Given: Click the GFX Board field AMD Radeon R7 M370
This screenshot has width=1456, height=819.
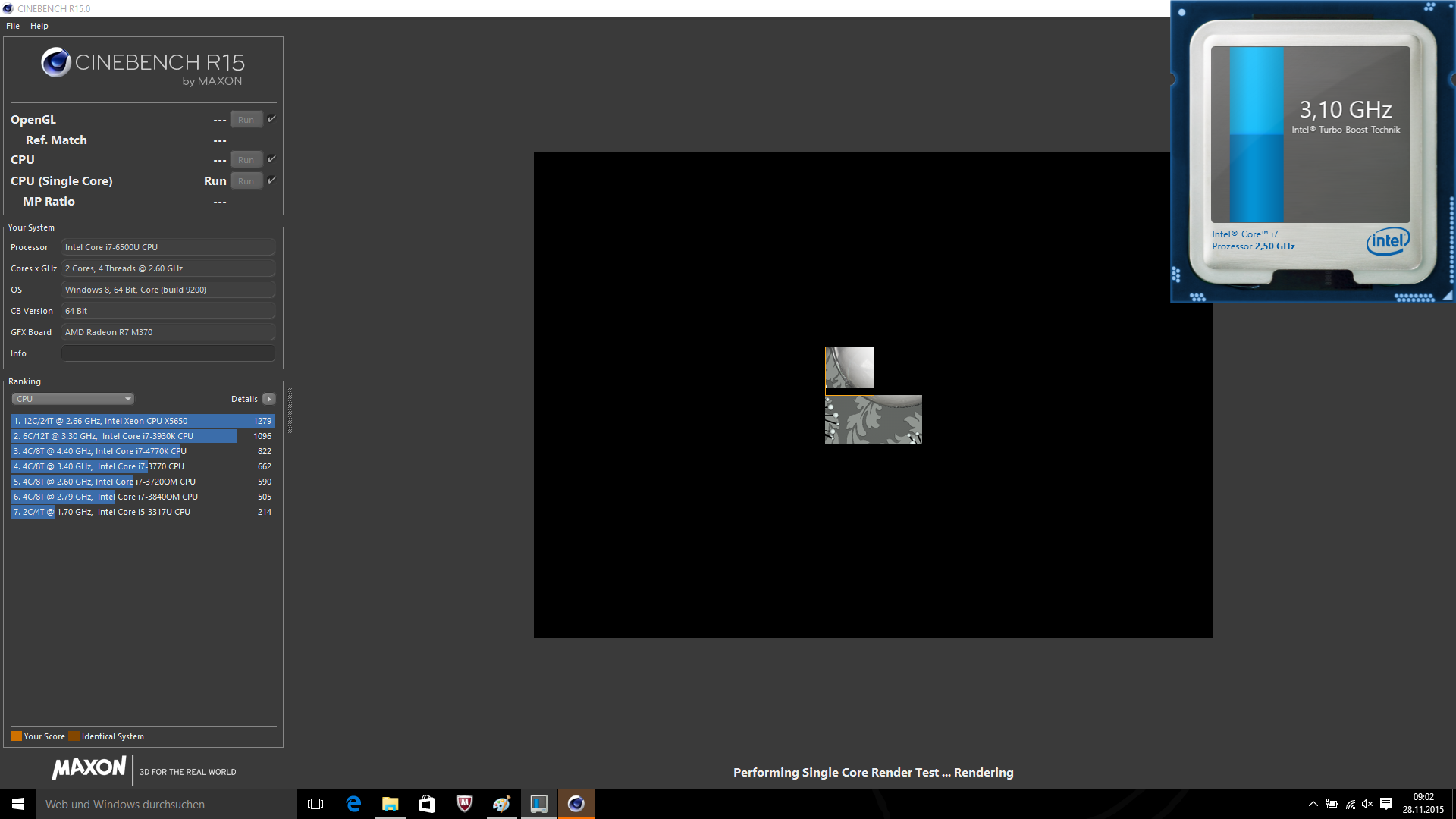Looking at the screenshot, I should click(x=168, y=332).
